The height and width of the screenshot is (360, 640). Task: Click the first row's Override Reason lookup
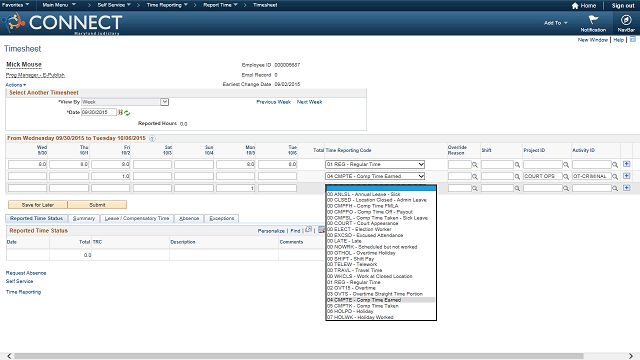click(x=475, y=164)
